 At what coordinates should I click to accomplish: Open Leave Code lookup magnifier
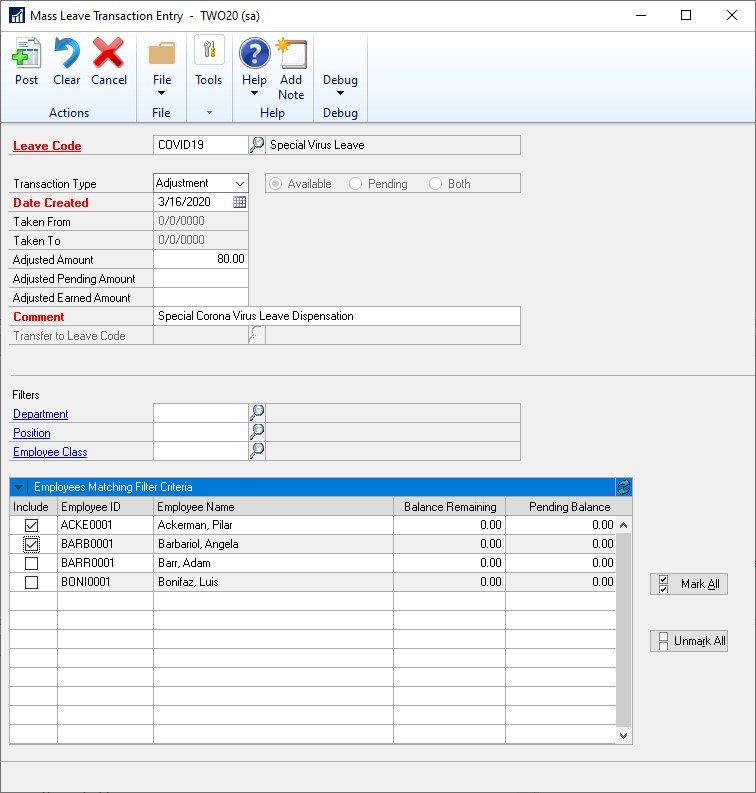(x=257, y=145)
